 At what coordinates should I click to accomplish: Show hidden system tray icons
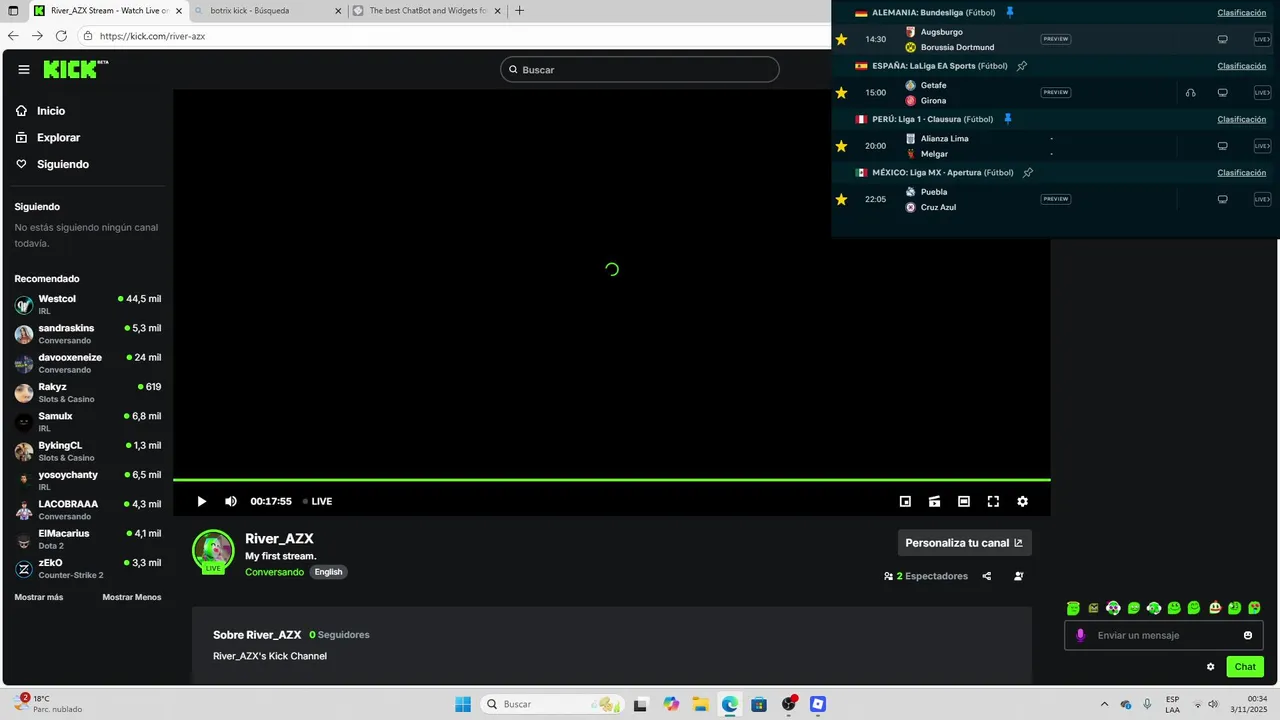click(x=1104, y=704)
